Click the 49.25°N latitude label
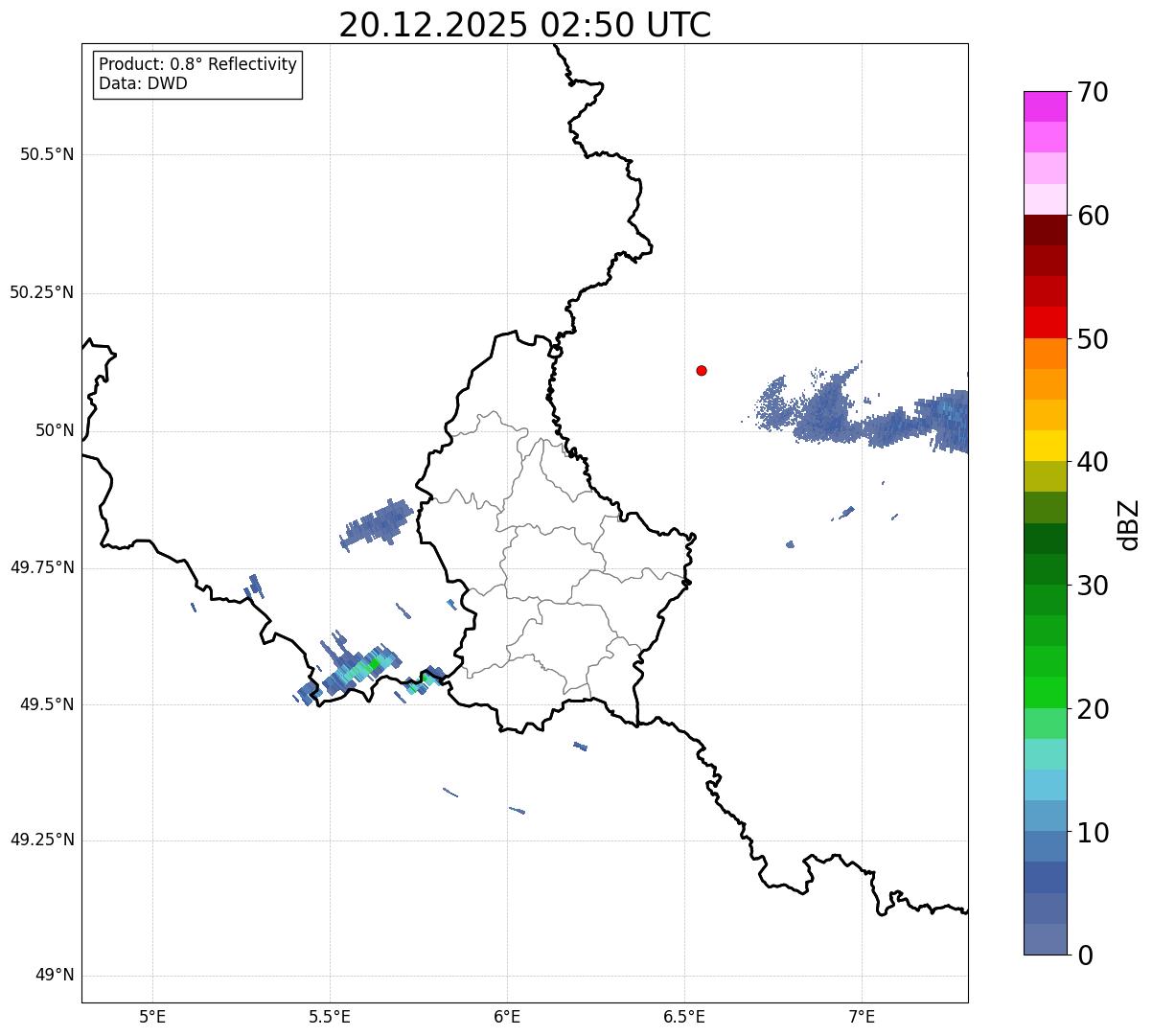The height and width of the screenshot is (1036, 1152). pyautogui.click(x=41, y=840)
